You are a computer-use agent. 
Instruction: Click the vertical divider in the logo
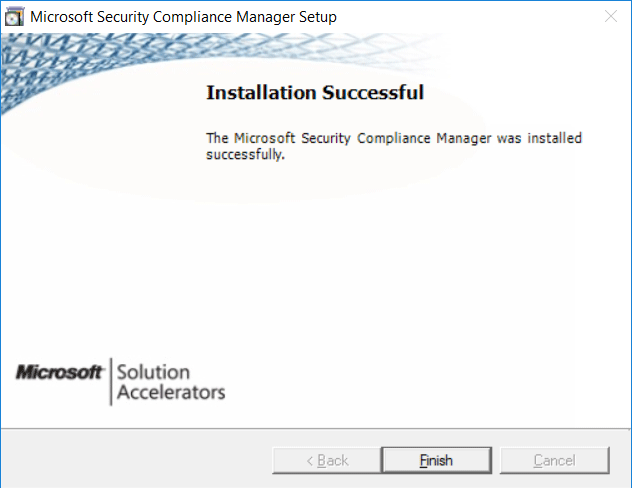point(111,381)
